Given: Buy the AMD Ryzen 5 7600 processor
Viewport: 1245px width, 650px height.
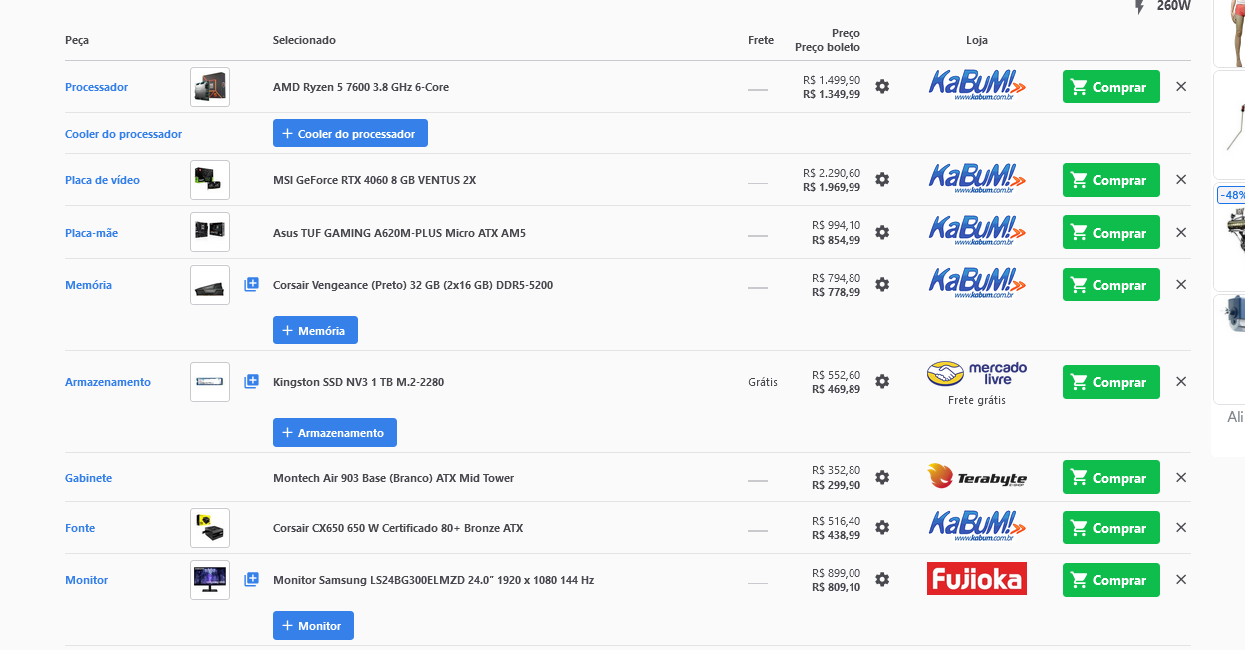Looking at the screenshot, I should [1111, 87].
